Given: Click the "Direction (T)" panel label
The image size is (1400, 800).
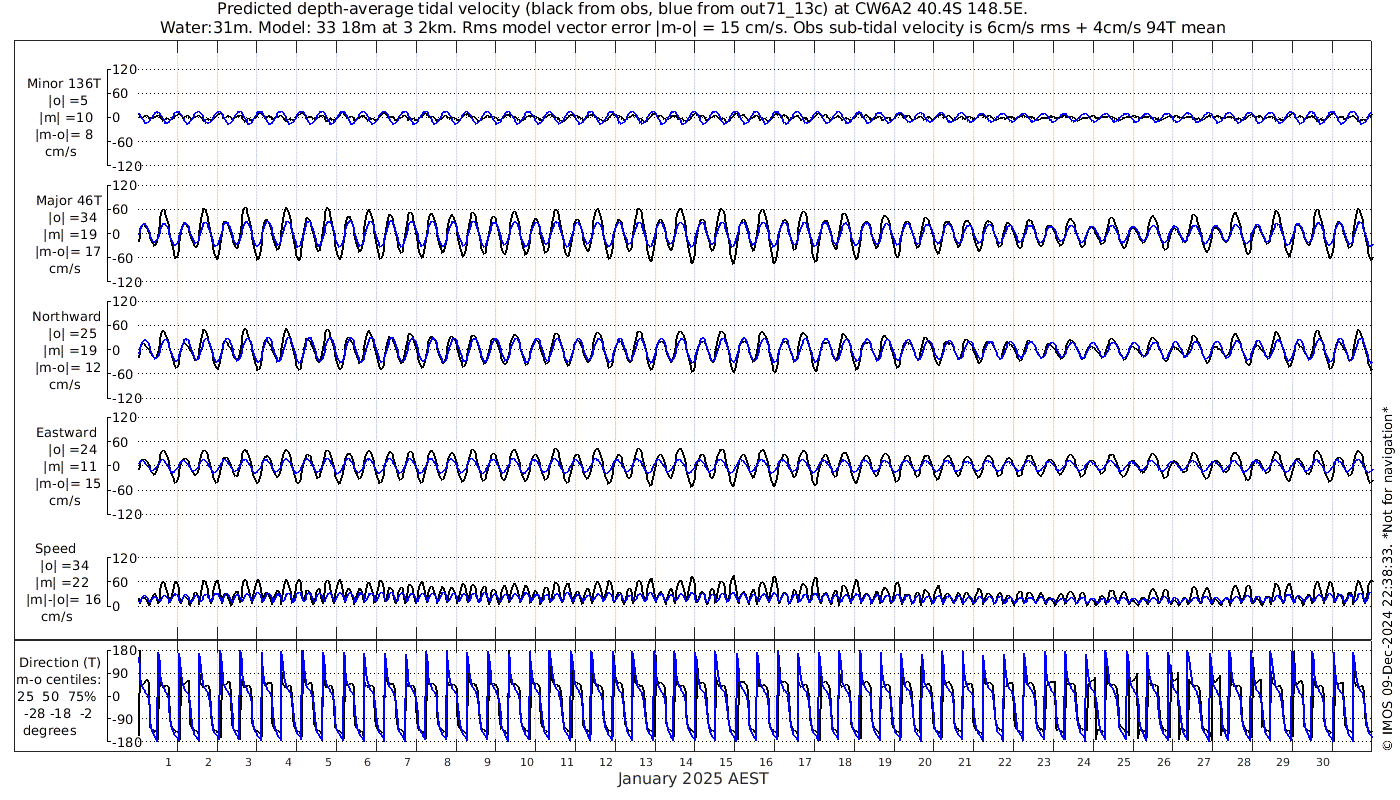Looking at the screenshot, I should pyautogui.click(x=62, y=662).
